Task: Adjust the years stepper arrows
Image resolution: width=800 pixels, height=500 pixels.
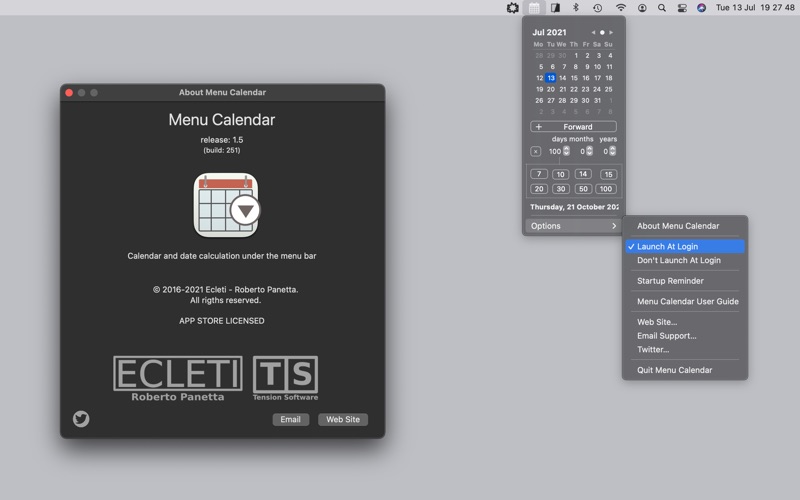Action: tap(612, 151)
